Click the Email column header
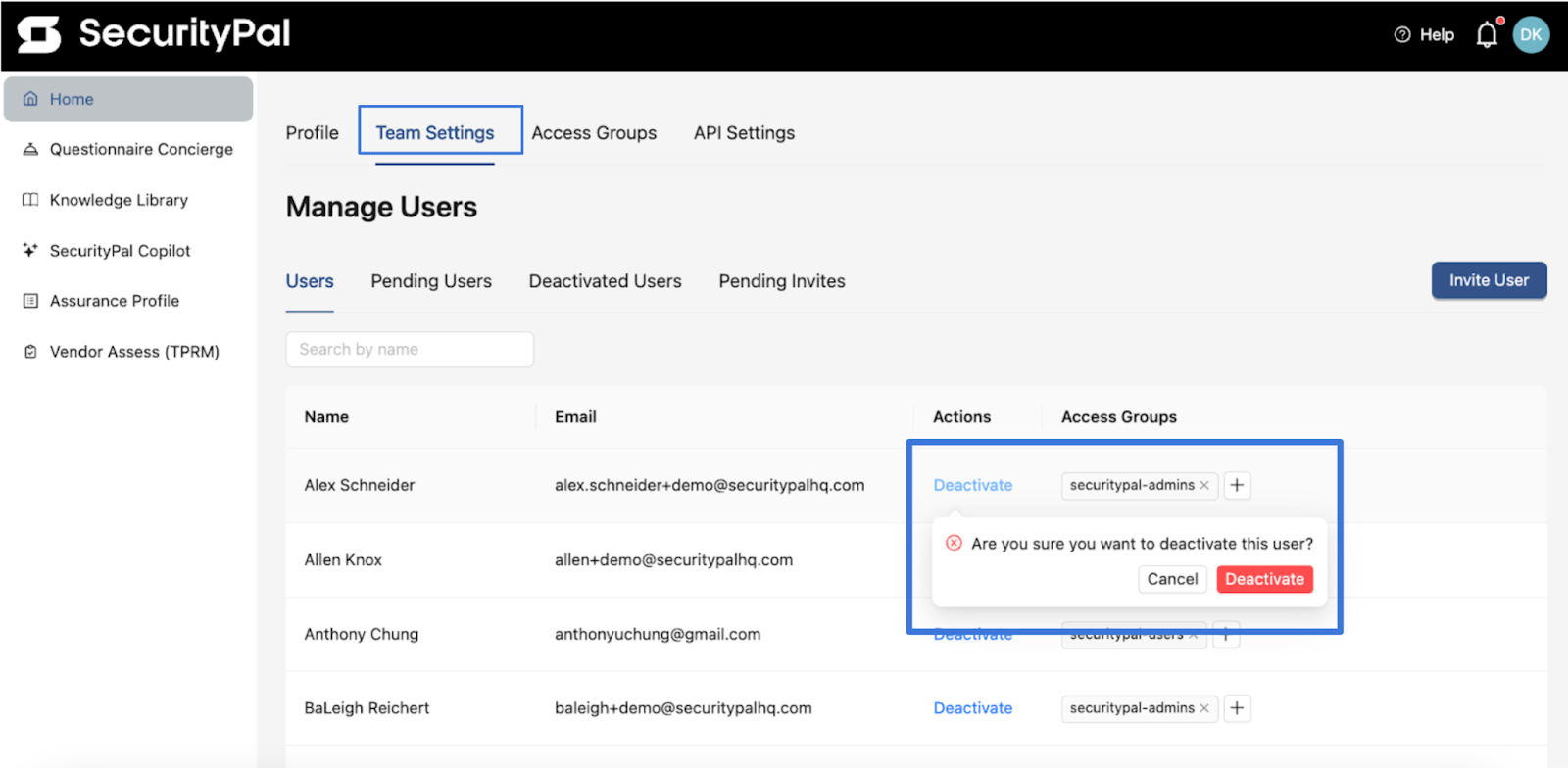Screen dimensions: 1568x768 click(x=575, y=417)
